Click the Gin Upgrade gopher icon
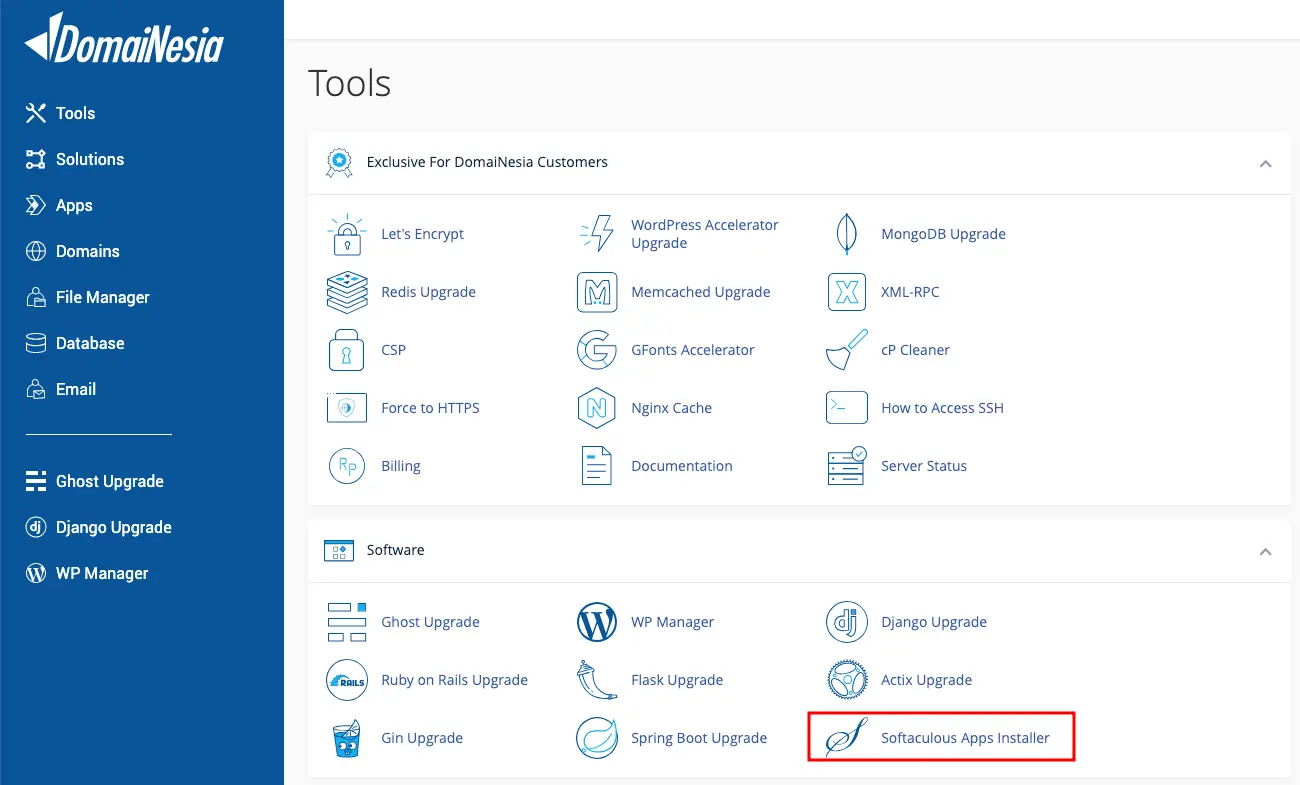Viewport: 1300px width, 785px height. click(x=347, y=738)
